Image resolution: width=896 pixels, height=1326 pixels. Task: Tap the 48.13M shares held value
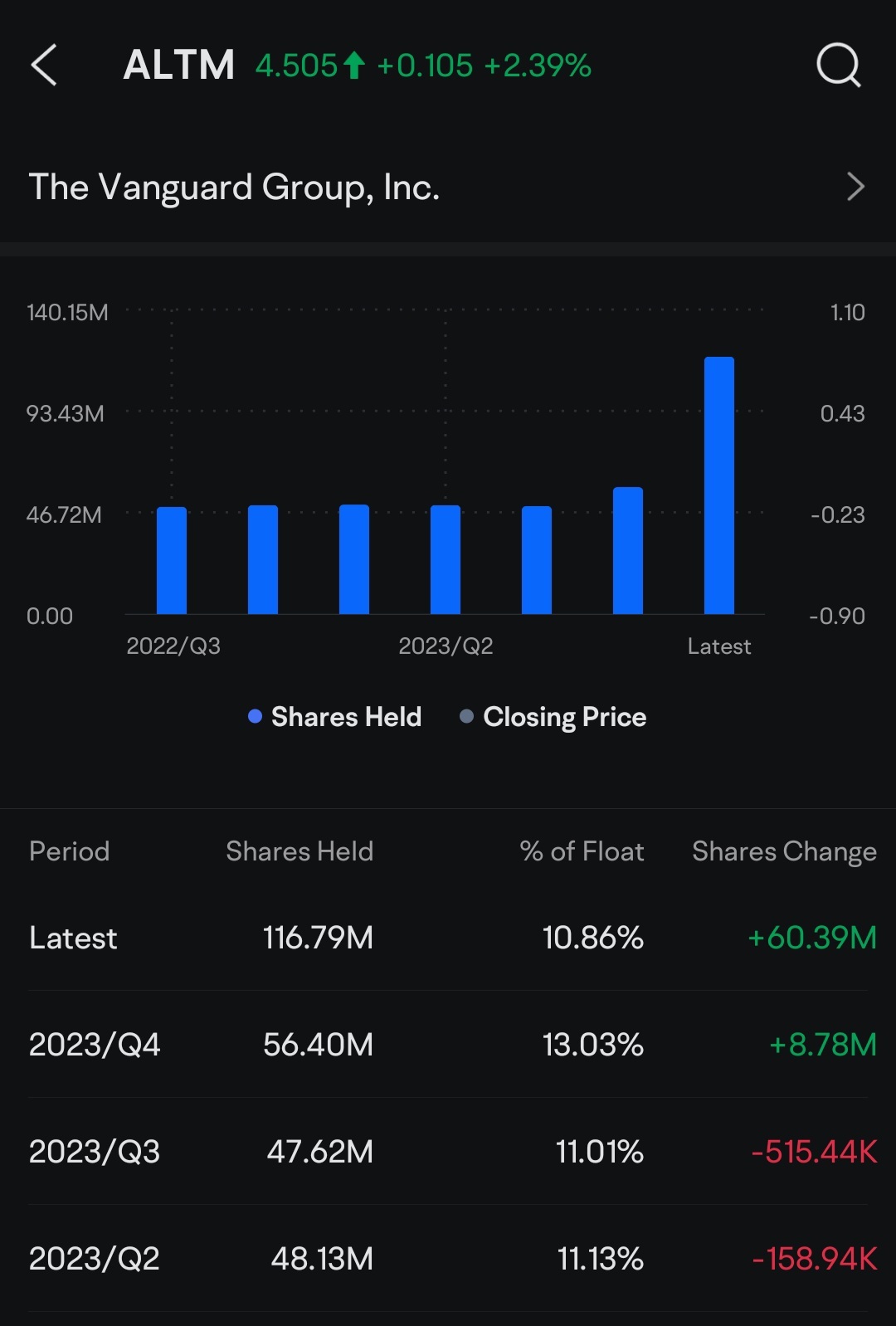pos(322,1259)
